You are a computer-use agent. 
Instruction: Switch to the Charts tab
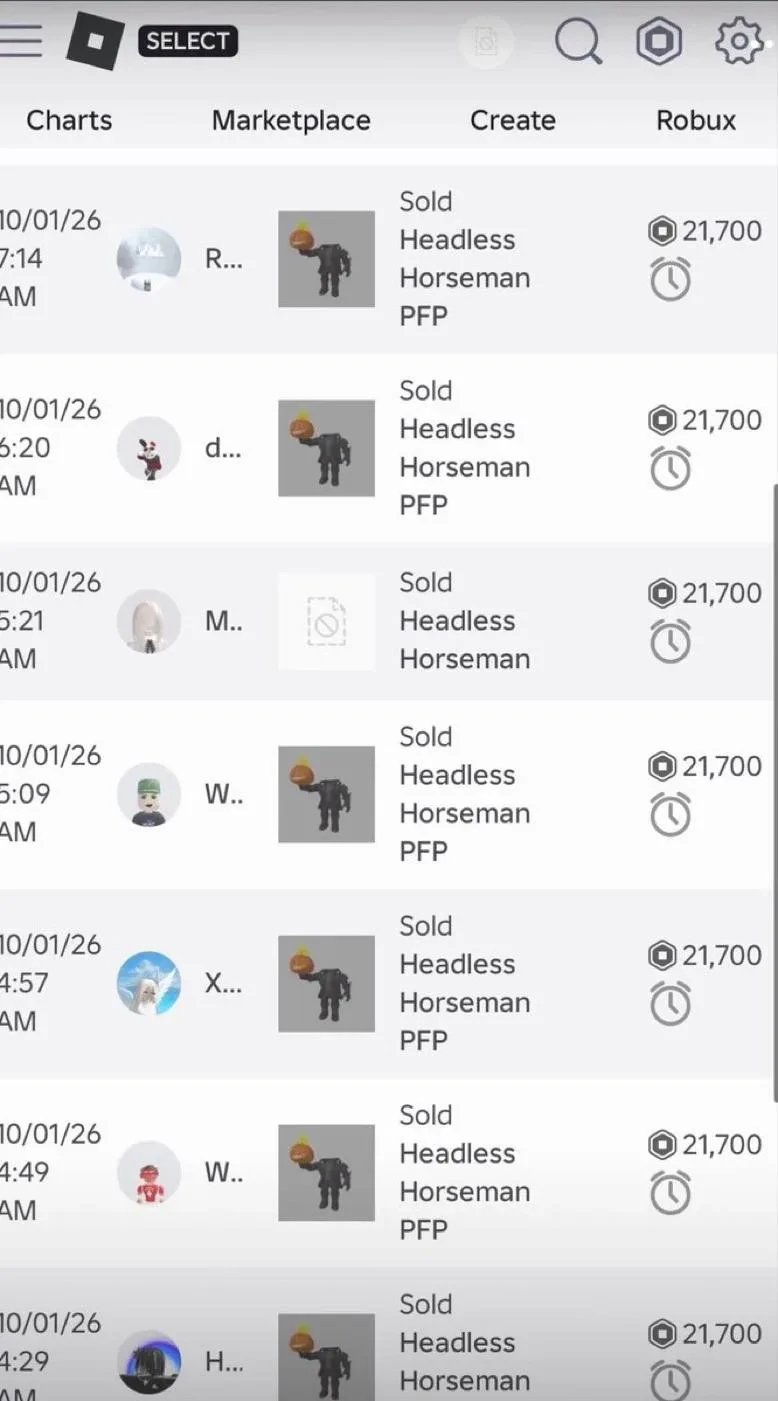(69, 120)
